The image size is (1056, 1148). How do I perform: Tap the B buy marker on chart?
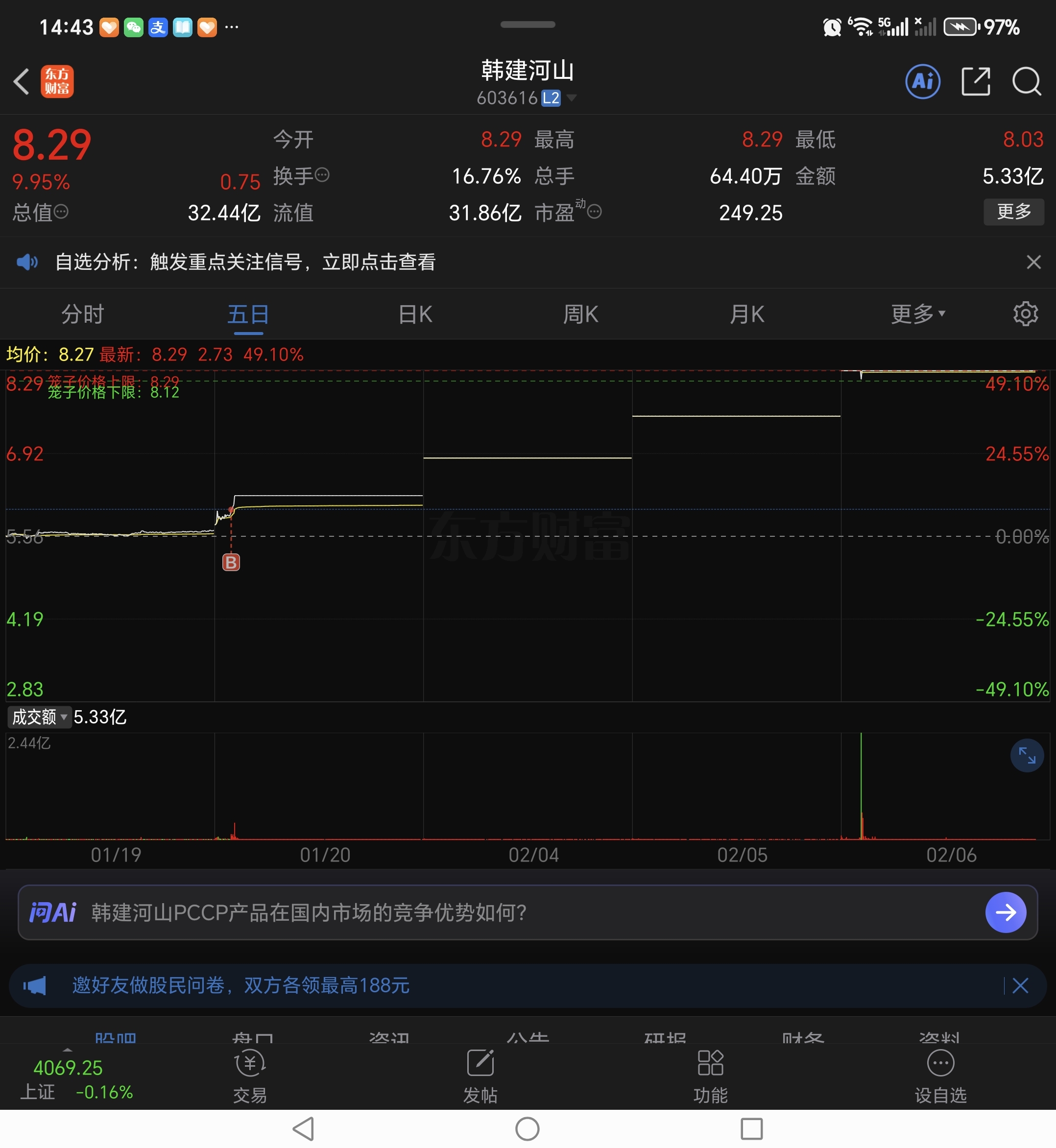pyautogui.click(x=231, y=563)
